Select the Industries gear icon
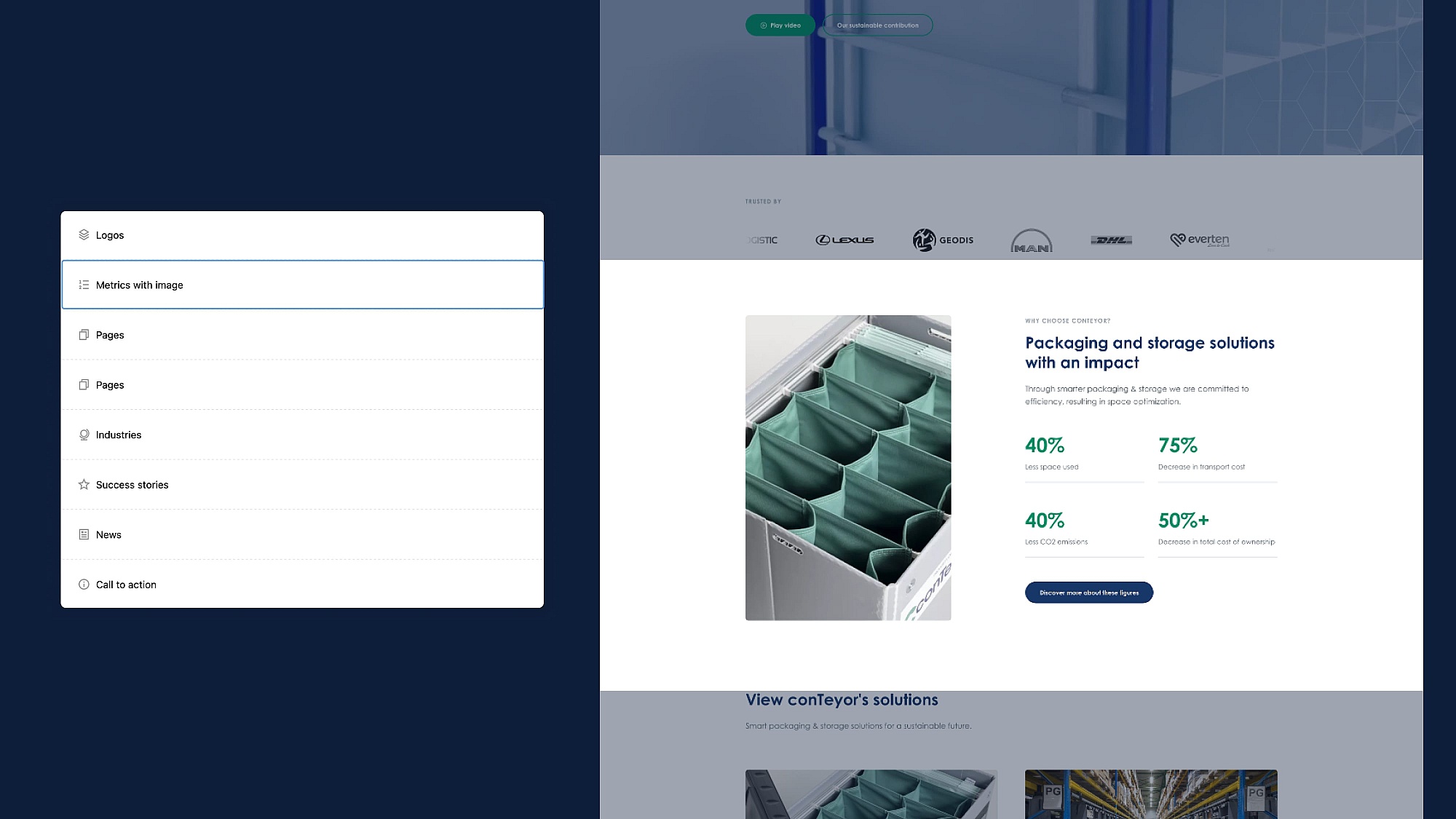Viewport: 1456px width, 819px height. (x=84, y=434)
